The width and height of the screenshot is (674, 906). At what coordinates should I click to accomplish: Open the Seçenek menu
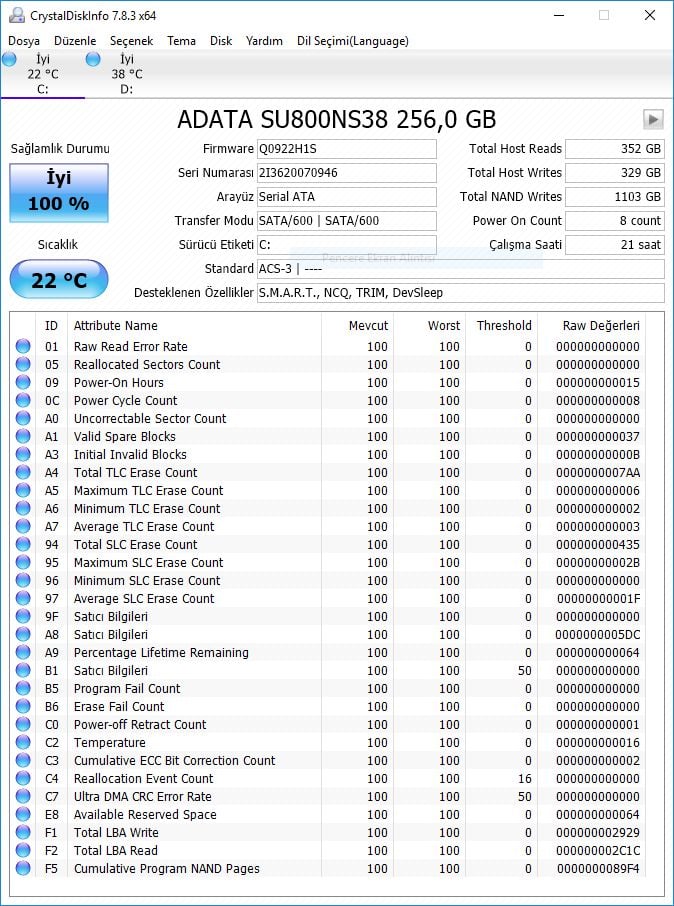coord(132,41)
